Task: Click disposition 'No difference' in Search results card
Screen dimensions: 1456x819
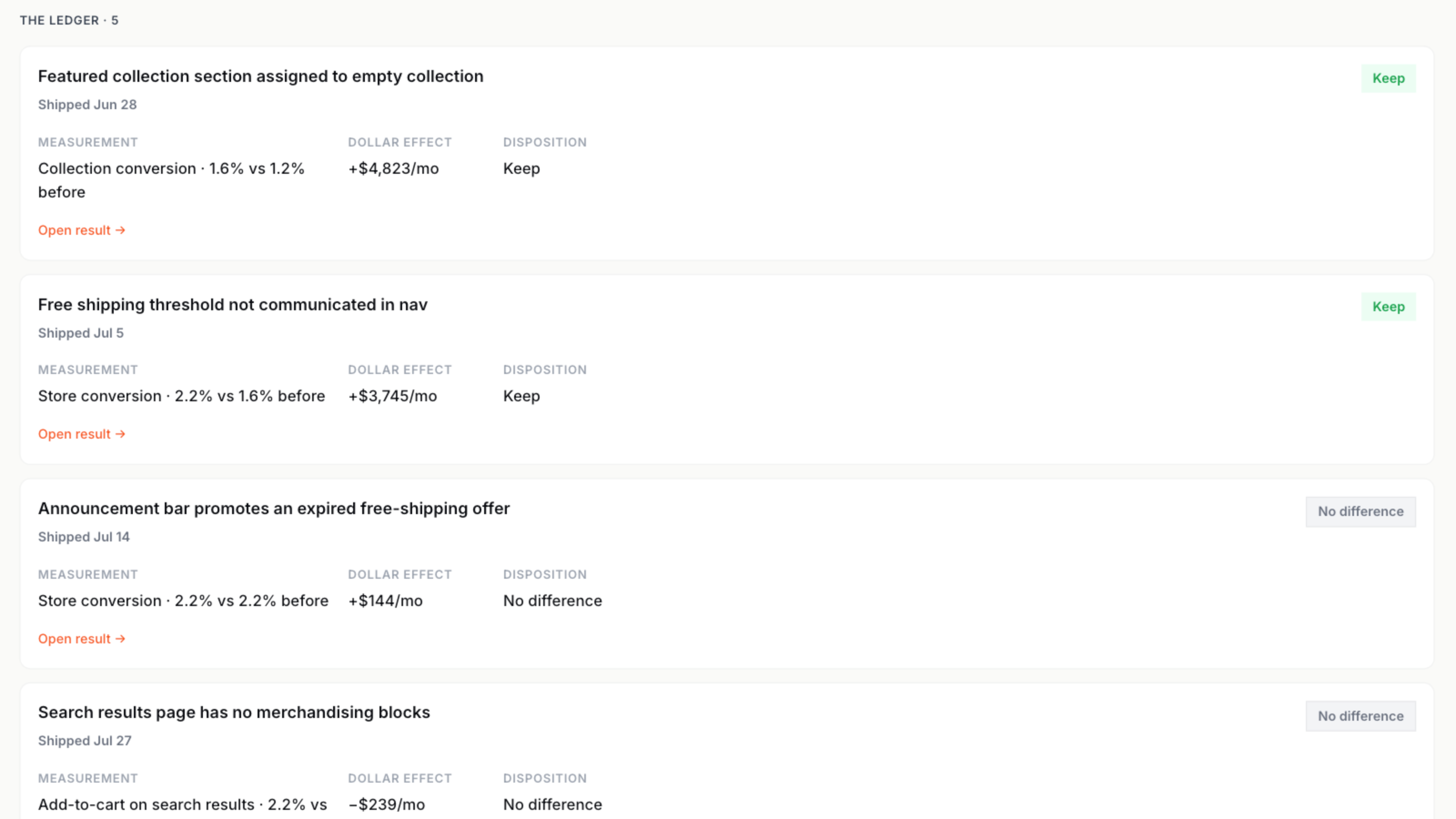Action: (552, 805)
